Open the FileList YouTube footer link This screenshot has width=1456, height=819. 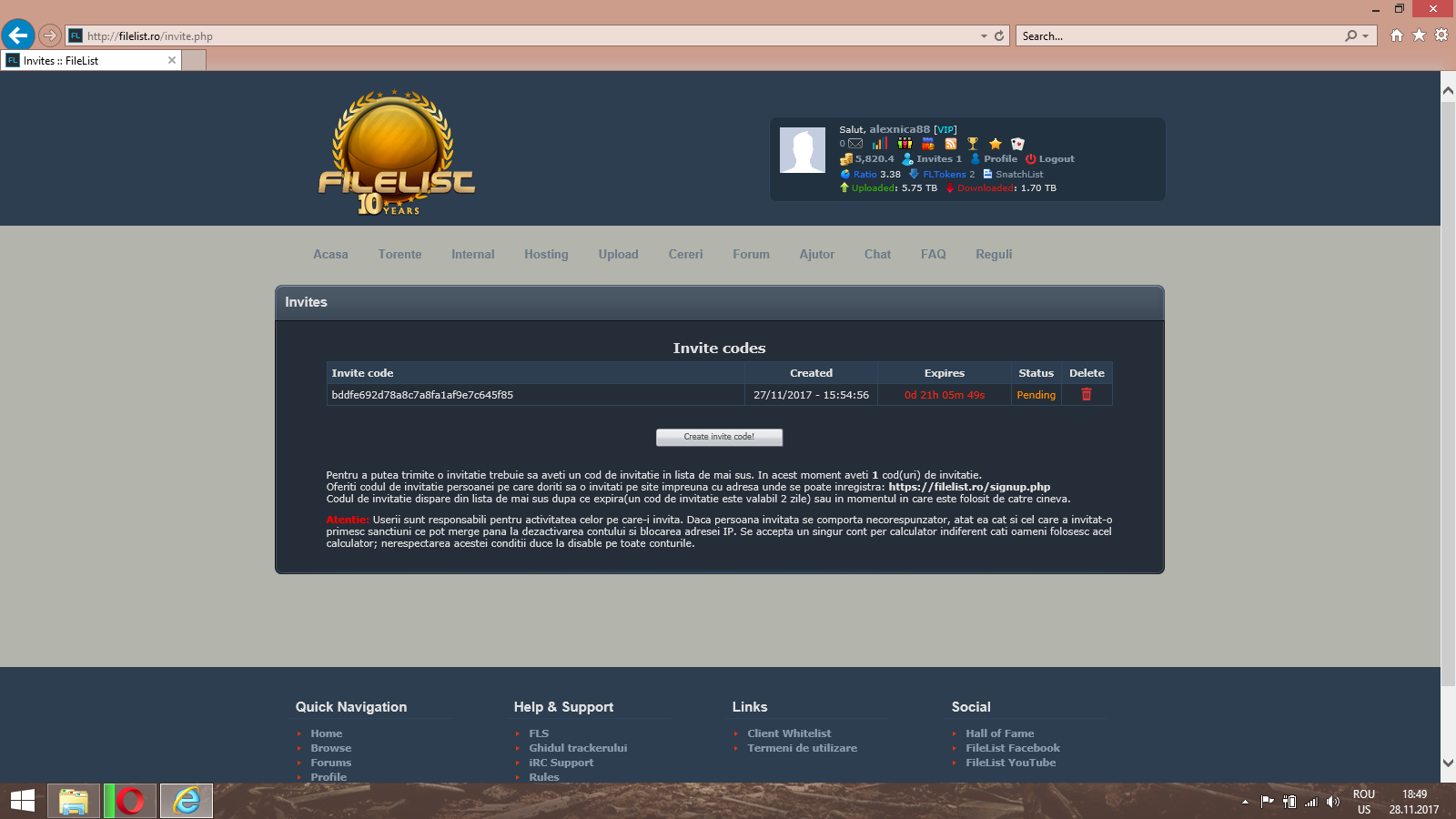(1010, 763)
